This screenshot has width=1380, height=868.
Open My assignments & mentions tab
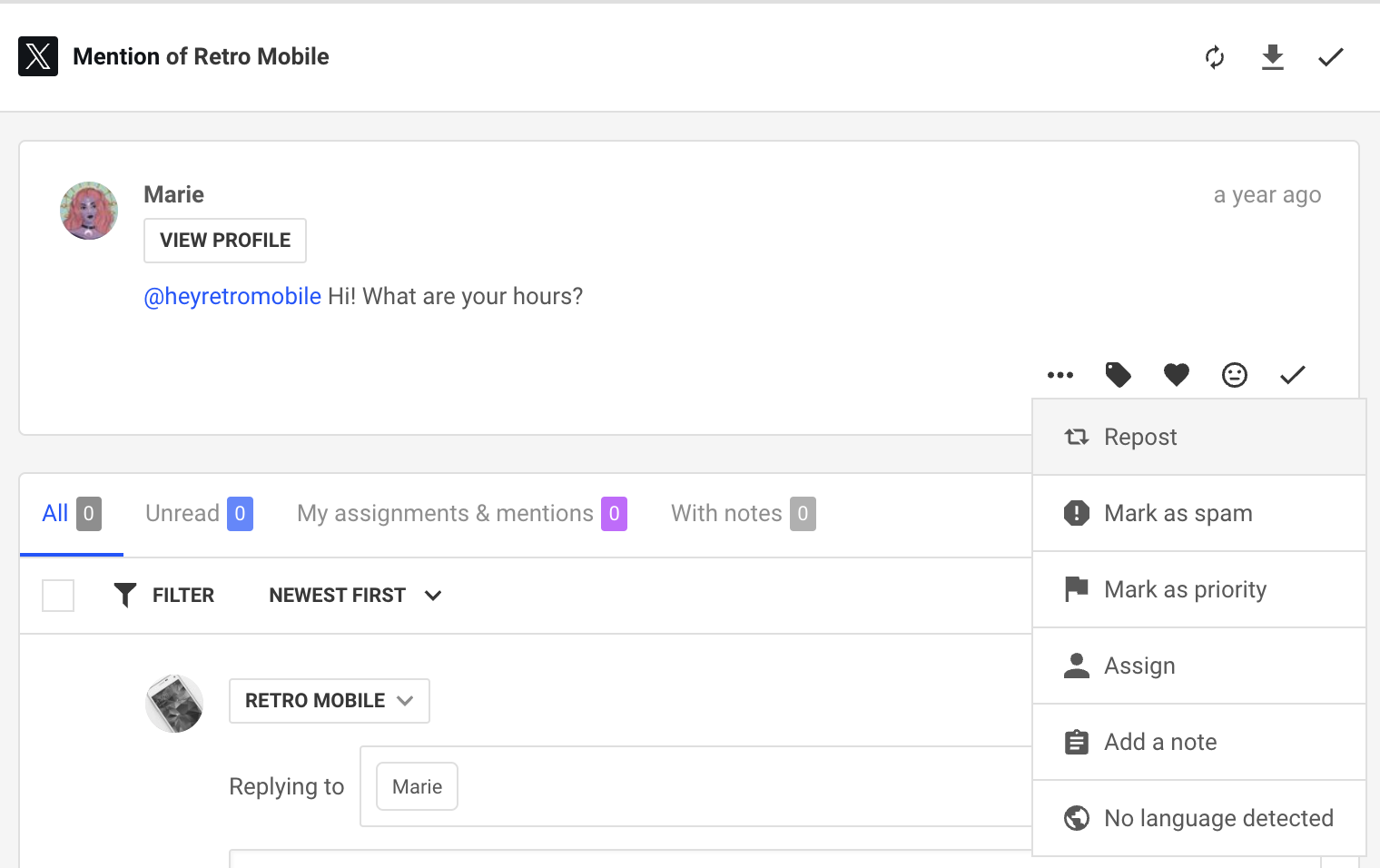[462, 514]
